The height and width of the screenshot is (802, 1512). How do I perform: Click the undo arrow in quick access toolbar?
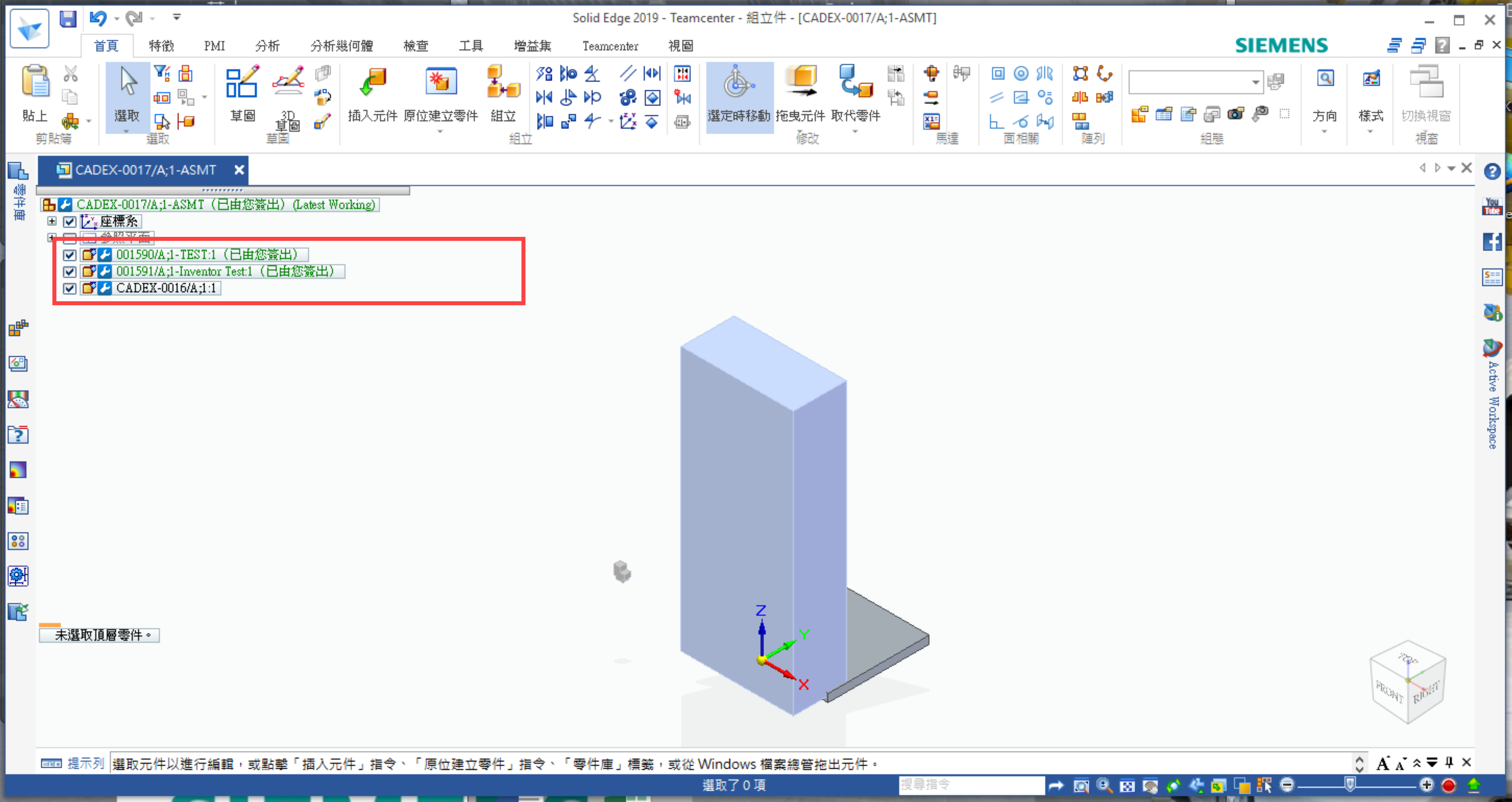click(x=98, y=18)
